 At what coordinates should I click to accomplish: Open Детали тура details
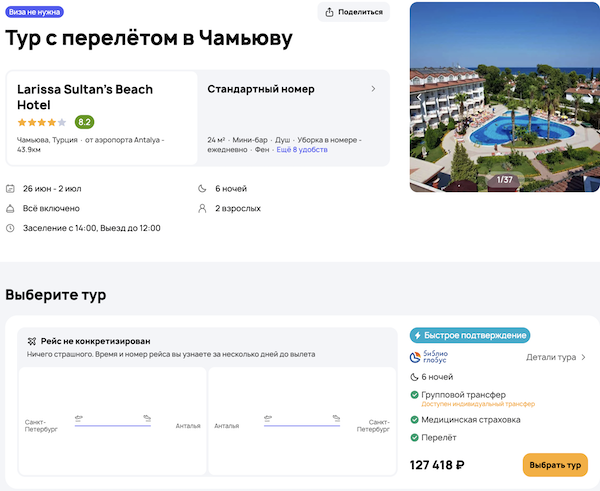click(556, 357)
